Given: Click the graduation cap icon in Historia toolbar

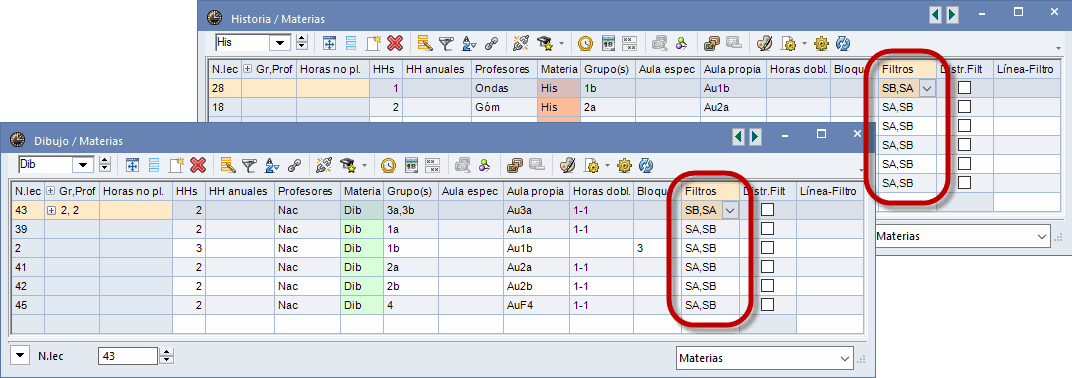Looking at the screenshot, I should coord(546,43).
